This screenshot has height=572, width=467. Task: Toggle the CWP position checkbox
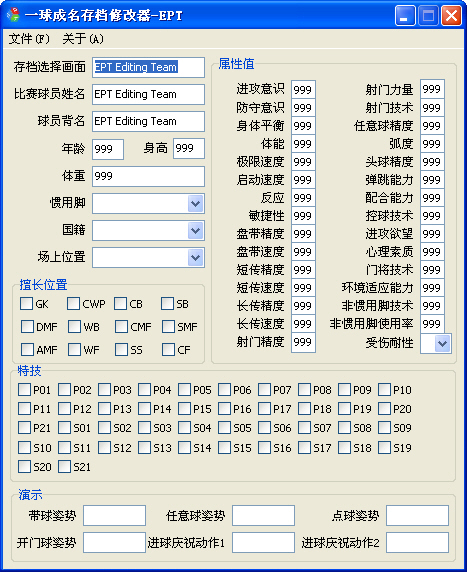[x=73, y=304]
